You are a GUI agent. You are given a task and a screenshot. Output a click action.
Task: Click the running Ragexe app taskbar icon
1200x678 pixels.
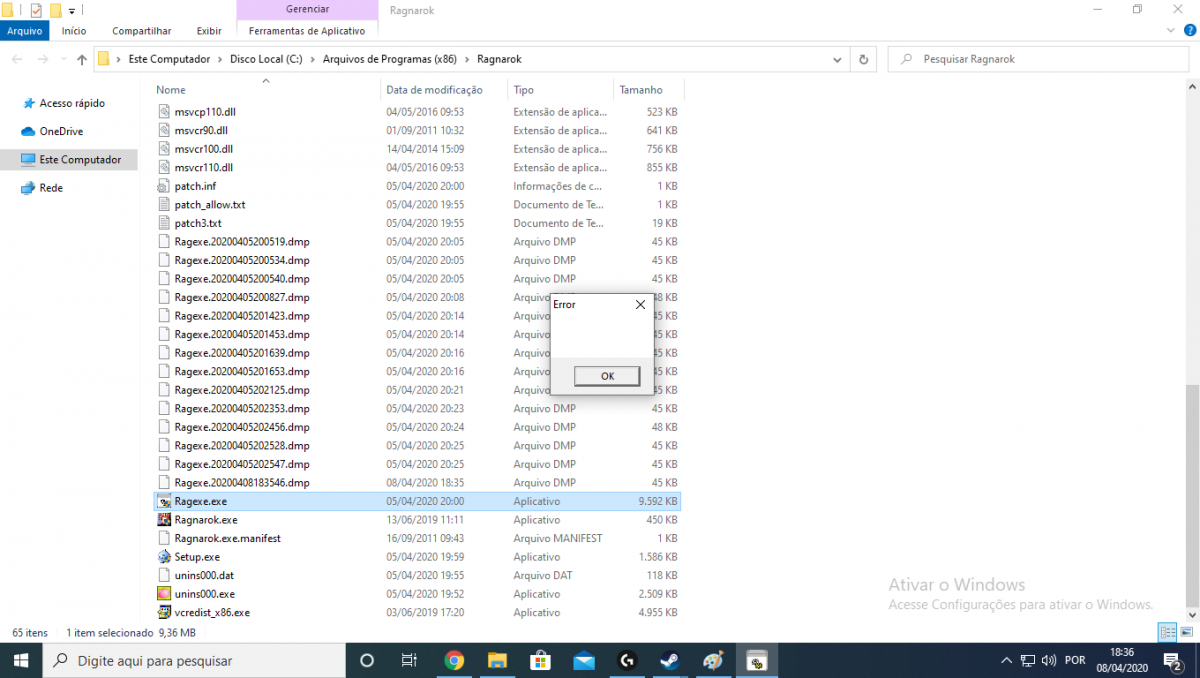pyautogui.click(x=757, y=660)
